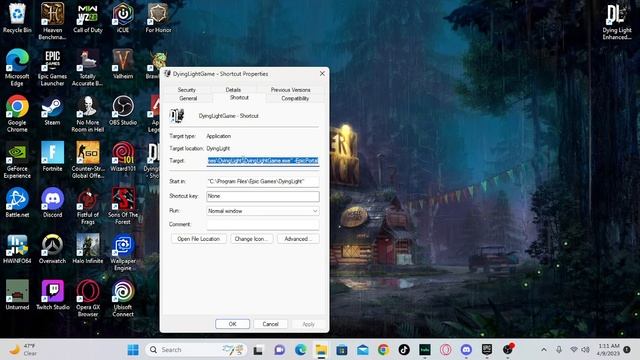This screenshot has height=360, width=640.
Task: Click into the Target field
Action: [262, 161]
